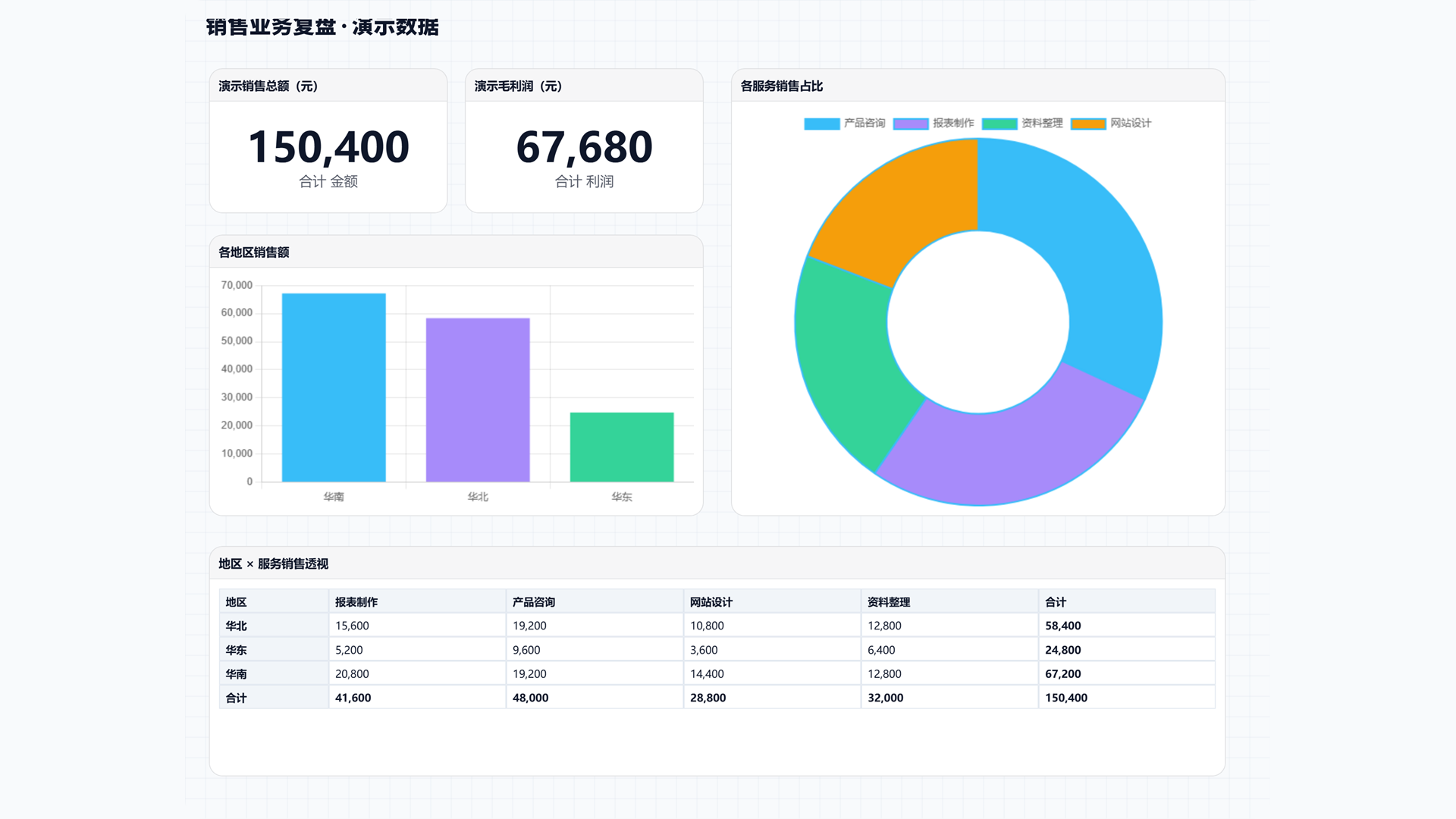Select the 合计 row label
The width and height of the screenshot is (1456, 819).
[x=274, y=698]
